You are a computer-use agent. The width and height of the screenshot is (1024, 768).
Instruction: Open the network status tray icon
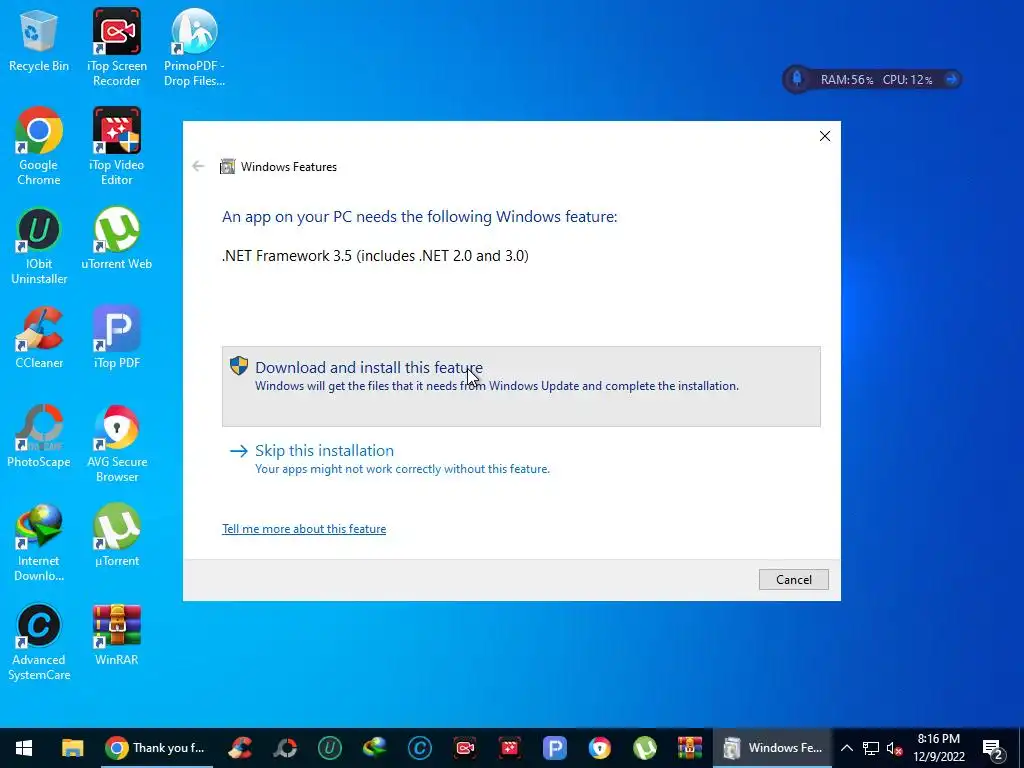point(871,748)
